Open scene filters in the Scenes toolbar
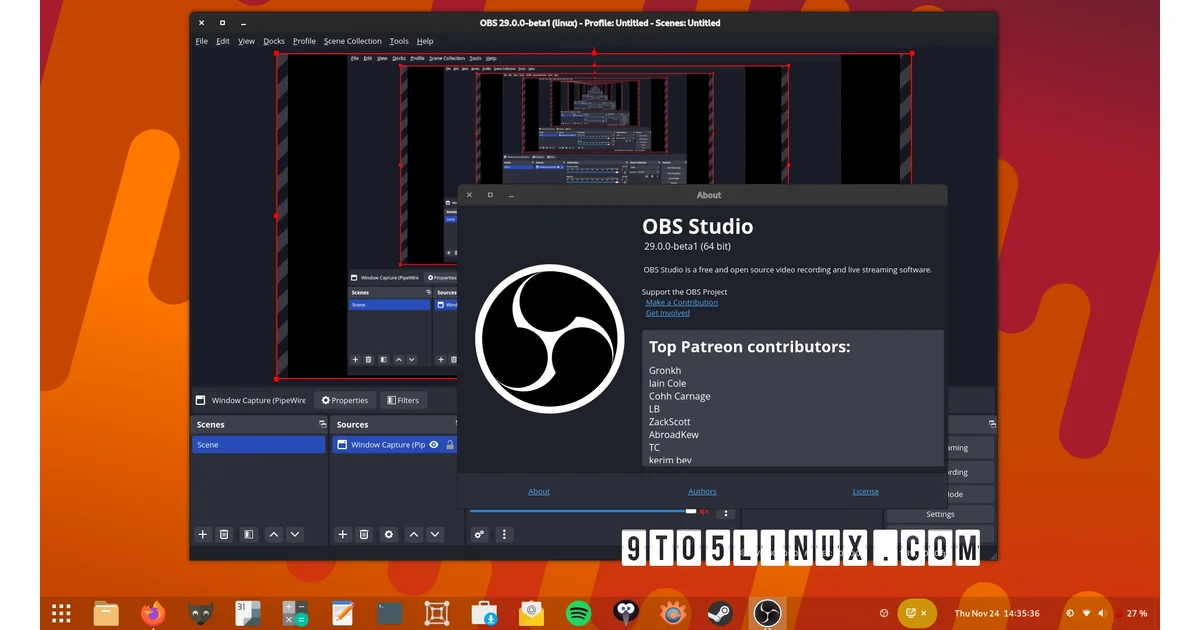The width and height of the screenshot is (1200, 630). point(248,534)
